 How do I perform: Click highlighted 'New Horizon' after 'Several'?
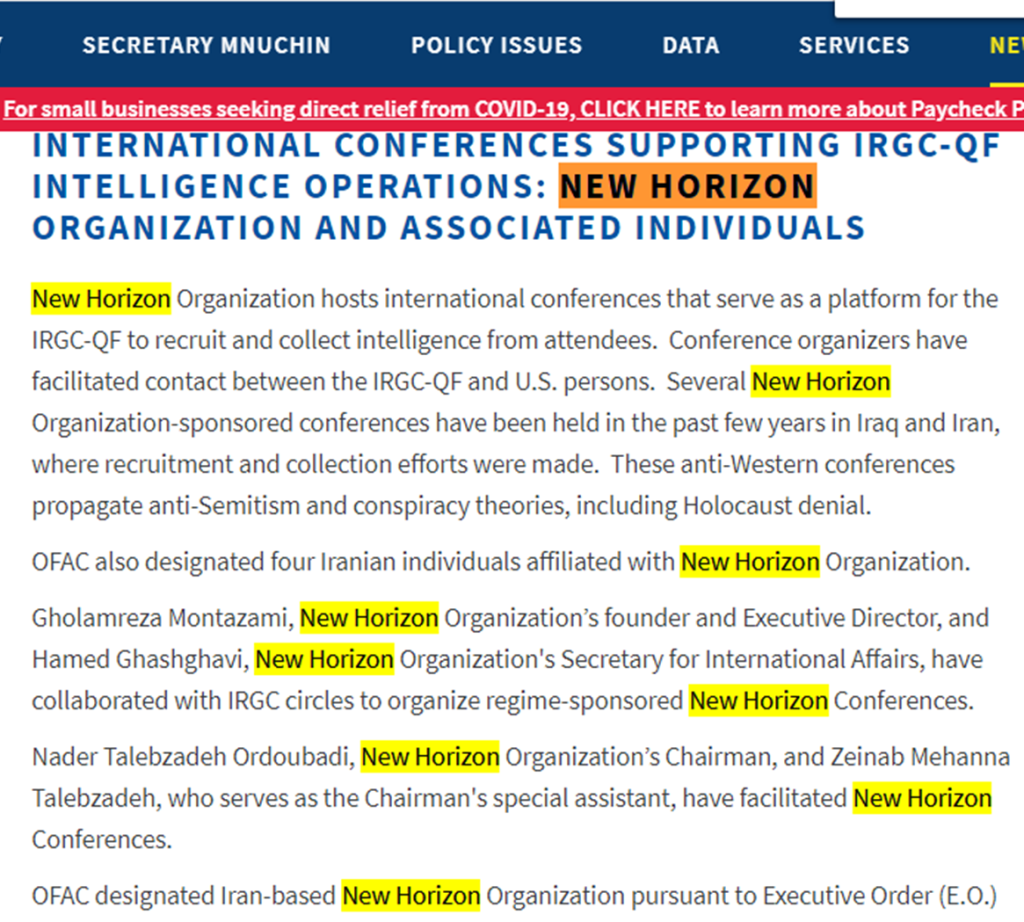click(821, 381)
